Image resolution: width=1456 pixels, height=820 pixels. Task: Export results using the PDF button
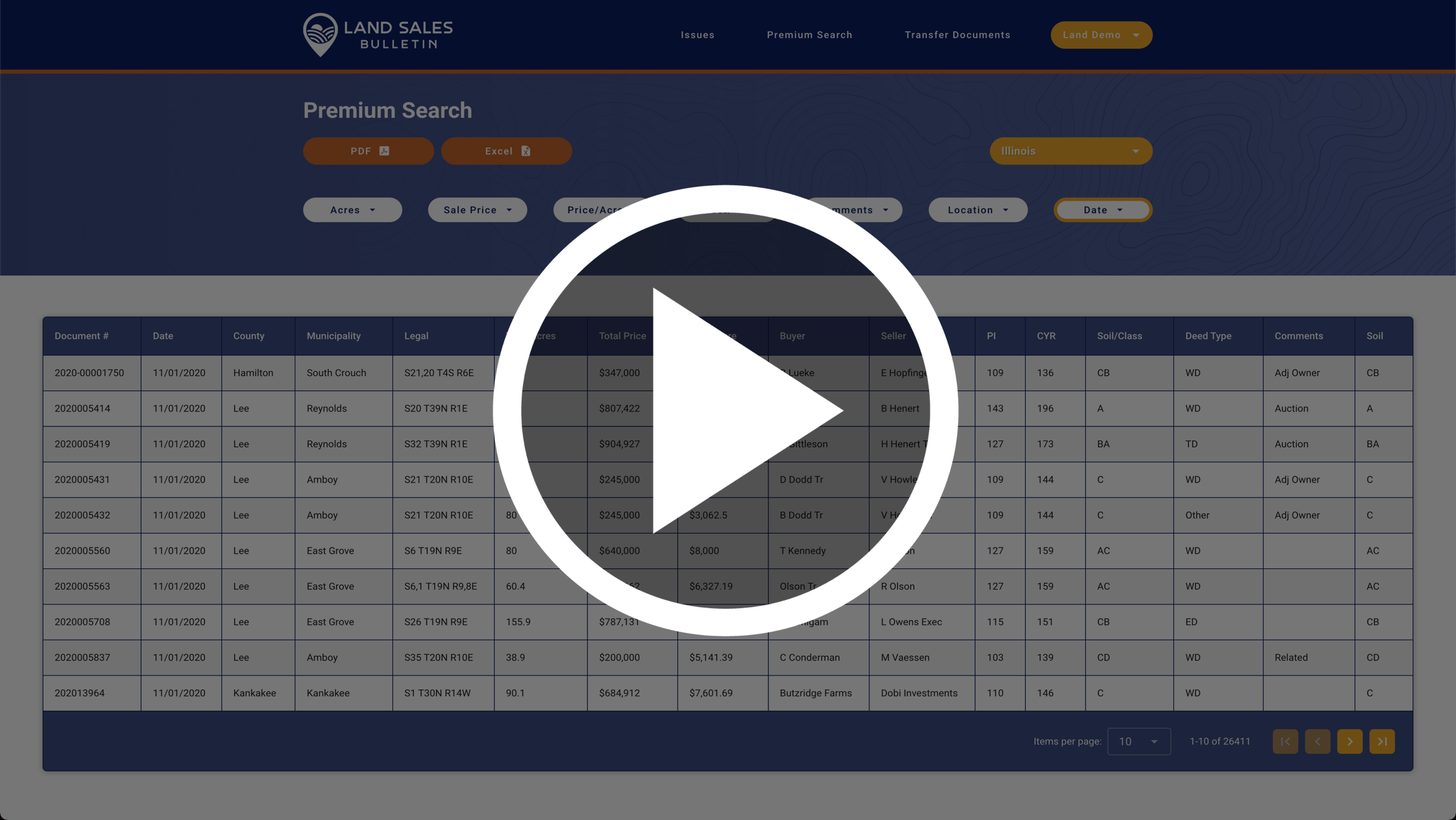pyautogui.click(x=368, y=151)
